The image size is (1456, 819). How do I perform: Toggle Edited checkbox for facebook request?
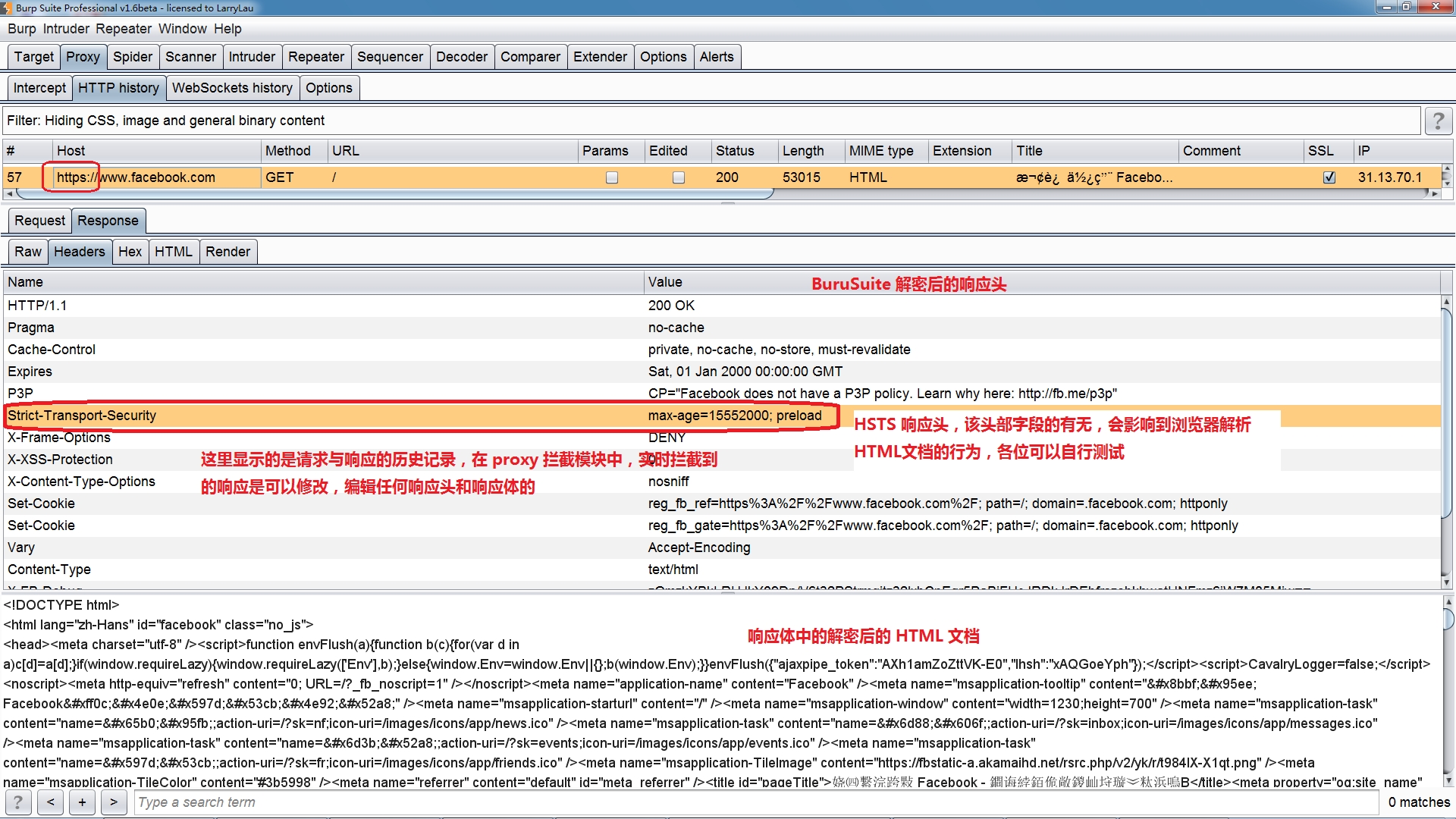678,177
